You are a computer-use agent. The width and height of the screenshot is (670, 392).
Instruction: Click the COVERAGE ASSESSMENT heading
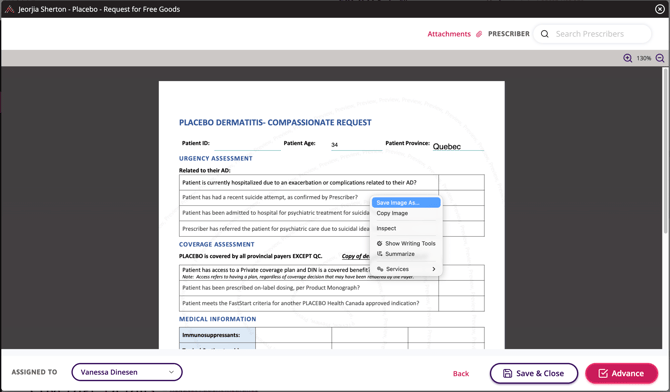click(217, 245)
